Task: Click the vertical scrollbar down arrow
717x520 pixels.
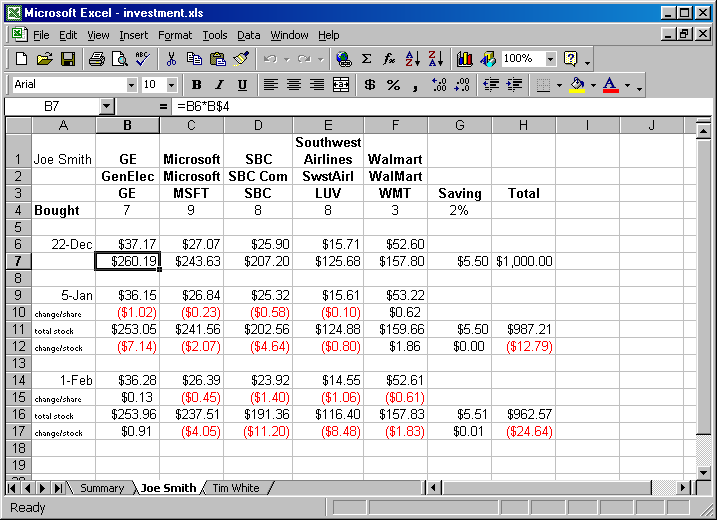Action: click(703, 472)
